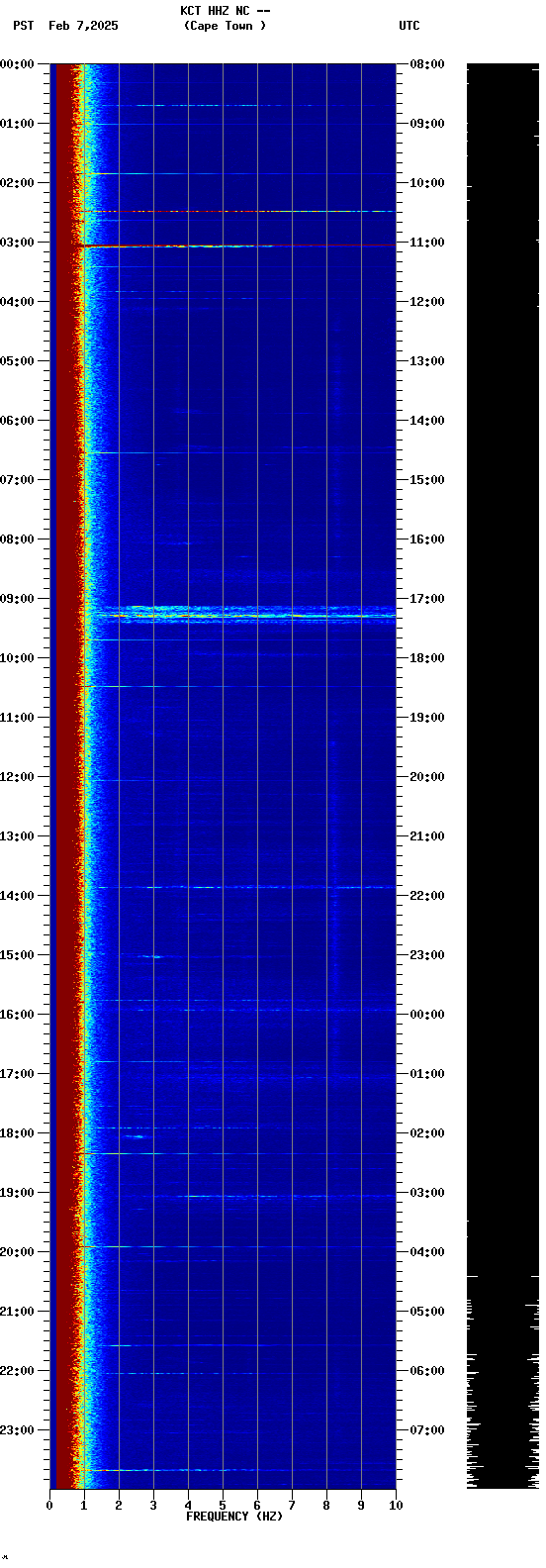Click the black amplitude trace panel on right
The height and width of the screenshot is (1568, 546).
(502, 776)
